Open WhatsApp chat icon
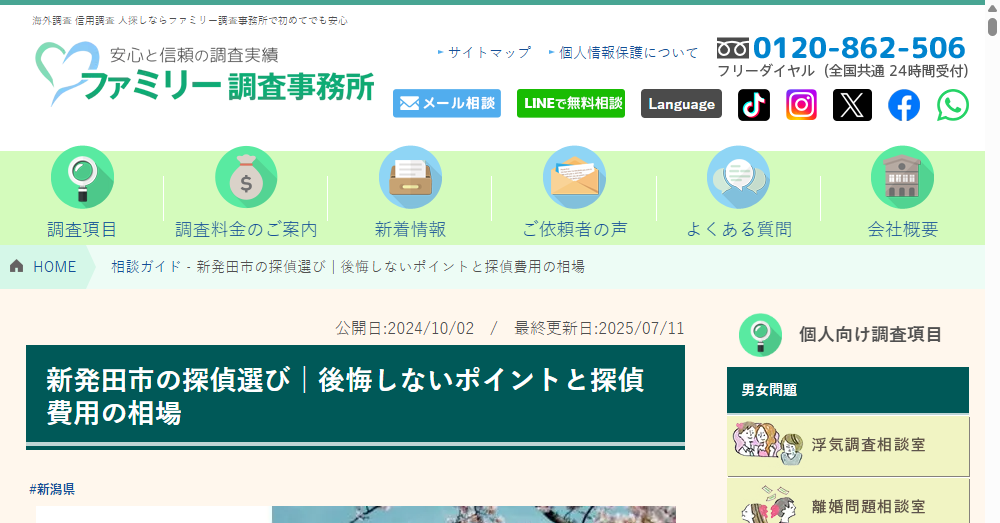Viewport: 1000px width, 523px height. click(953, 105)
